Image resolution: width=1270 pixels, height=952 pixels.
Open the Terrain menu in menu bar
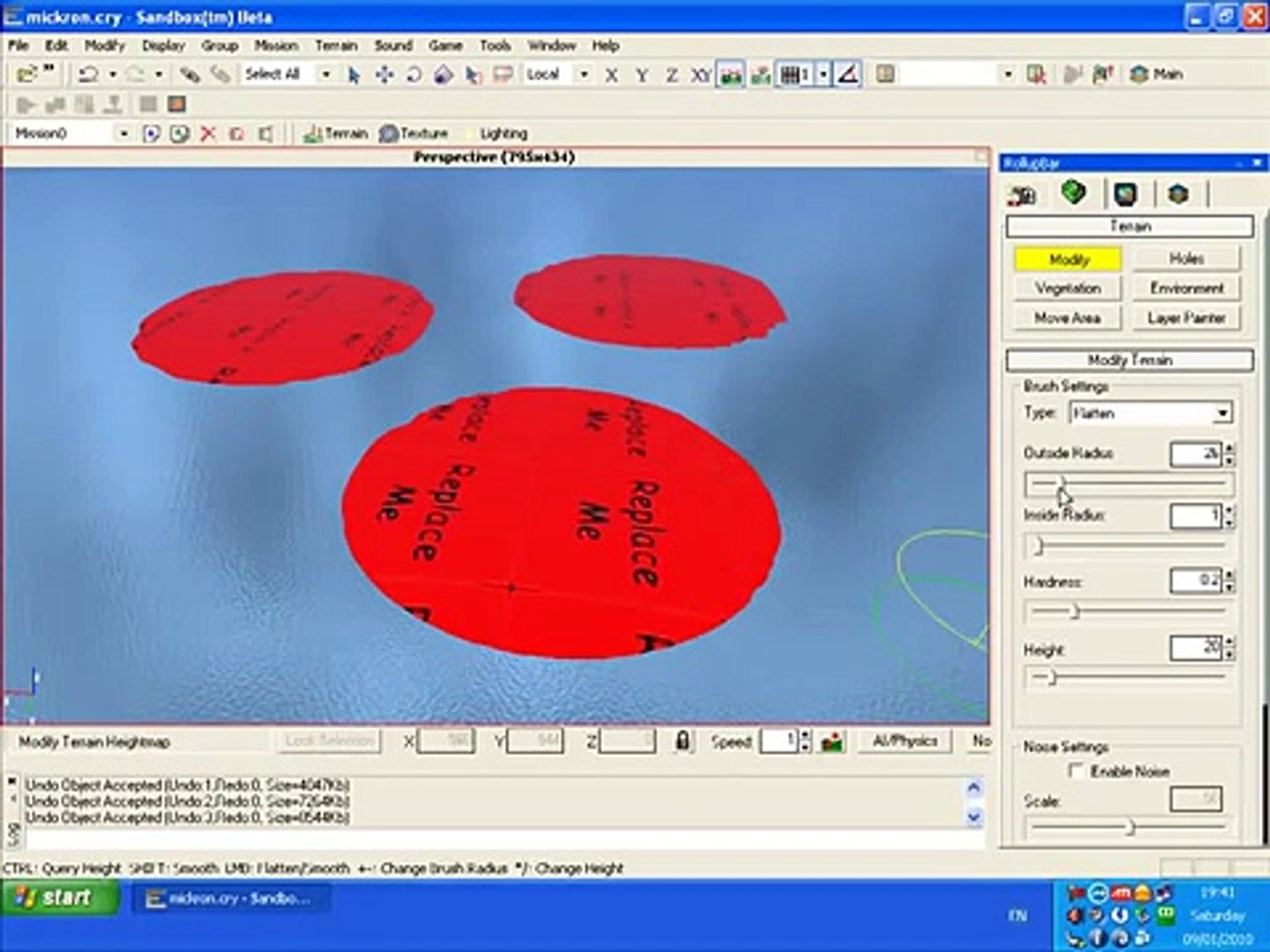tap(336, 46)
